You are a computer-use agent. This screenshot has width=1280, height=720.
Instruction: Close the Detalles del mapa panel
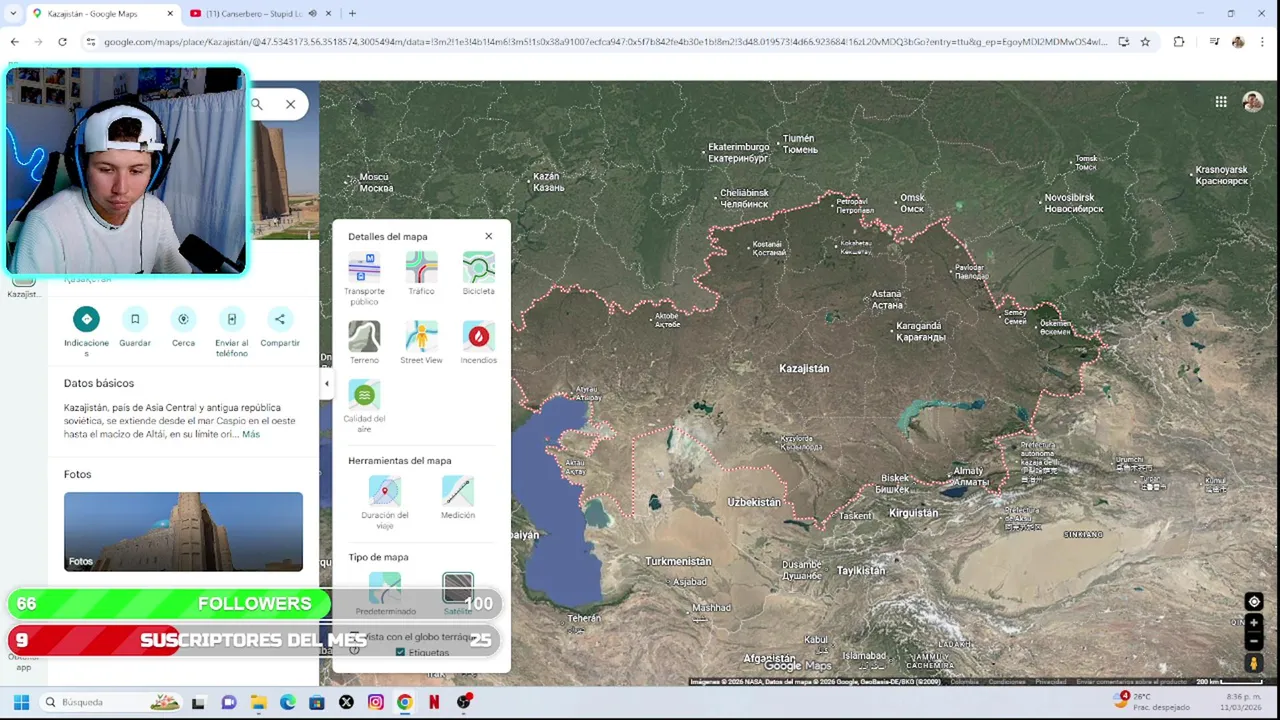coord(488,236)
